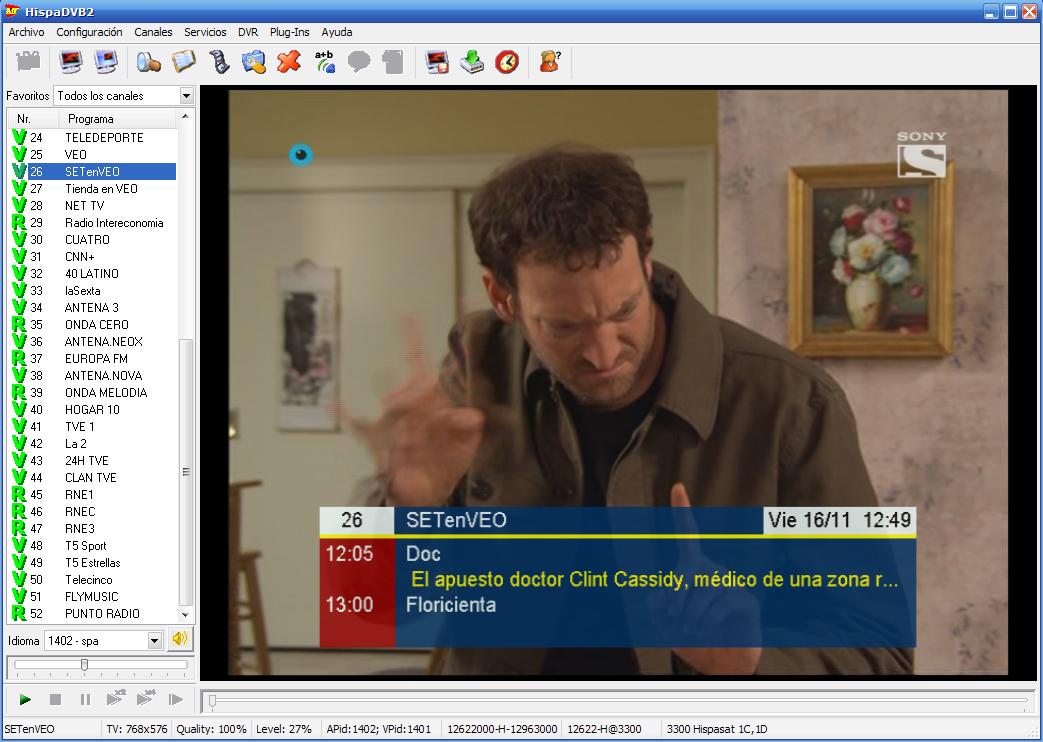Click the blue monitor icon beside the magnifier icon
The height and width of the screenshot is (742, 1043).
[106, 62]
